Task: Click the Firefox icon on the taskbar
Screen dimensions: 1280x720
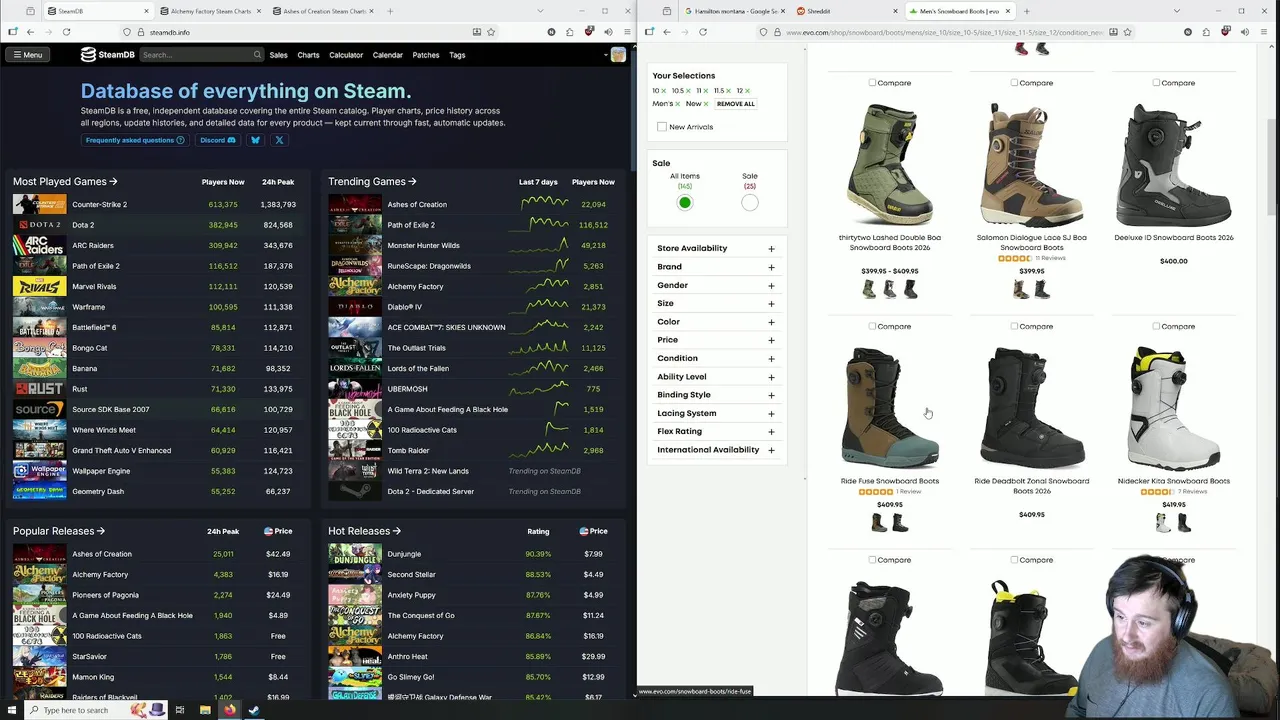Action: click(x=229, y=710)
